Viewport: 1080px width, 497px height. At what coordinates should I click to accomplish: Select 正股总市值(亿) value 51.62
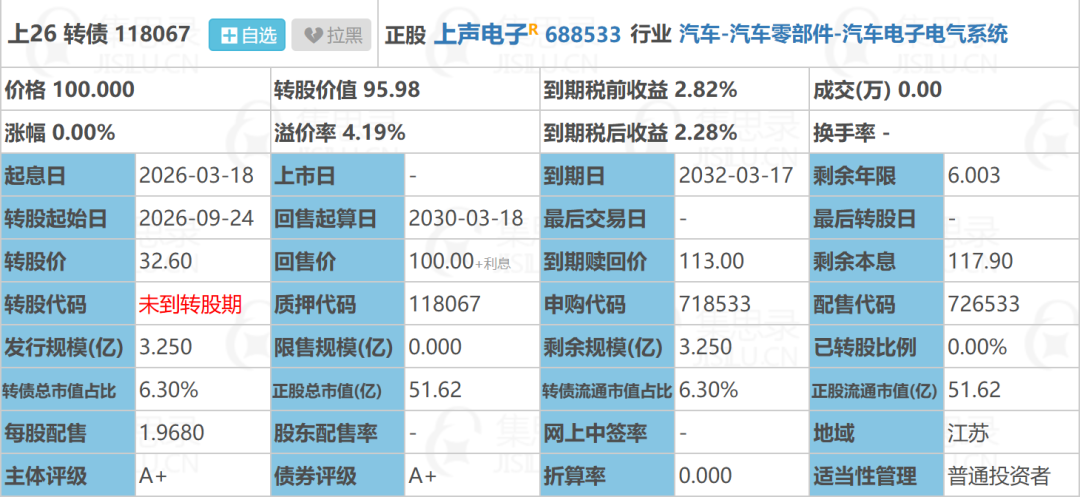point(435,390)
